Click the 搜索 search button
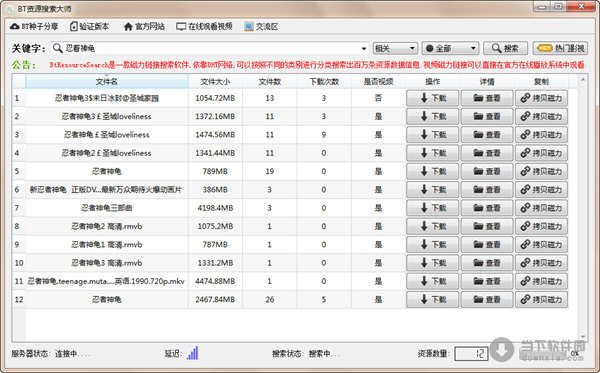 click(x=505, y=48)
